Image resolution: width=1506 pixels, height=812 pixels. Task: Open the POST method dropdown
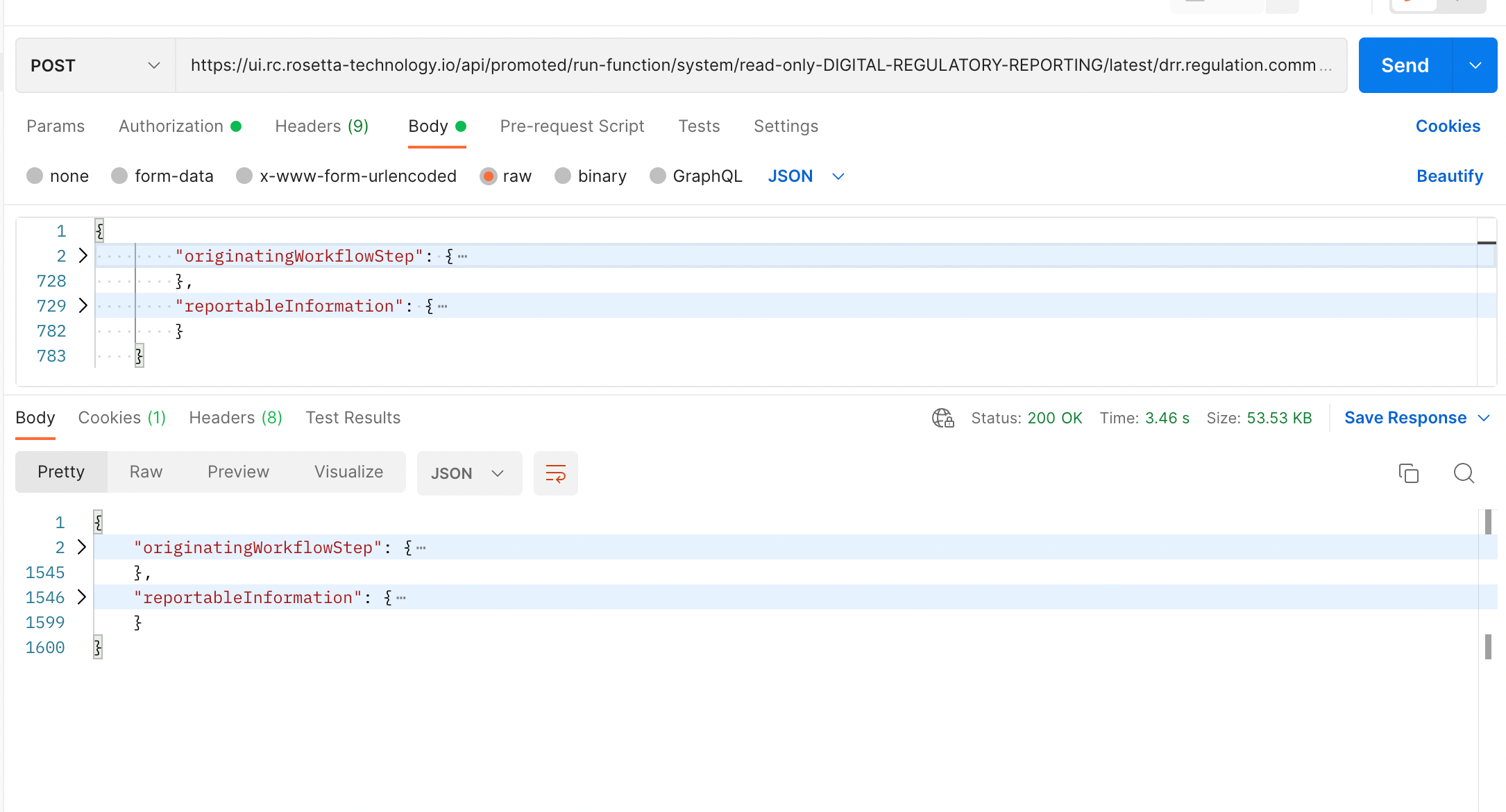[153, 65]
